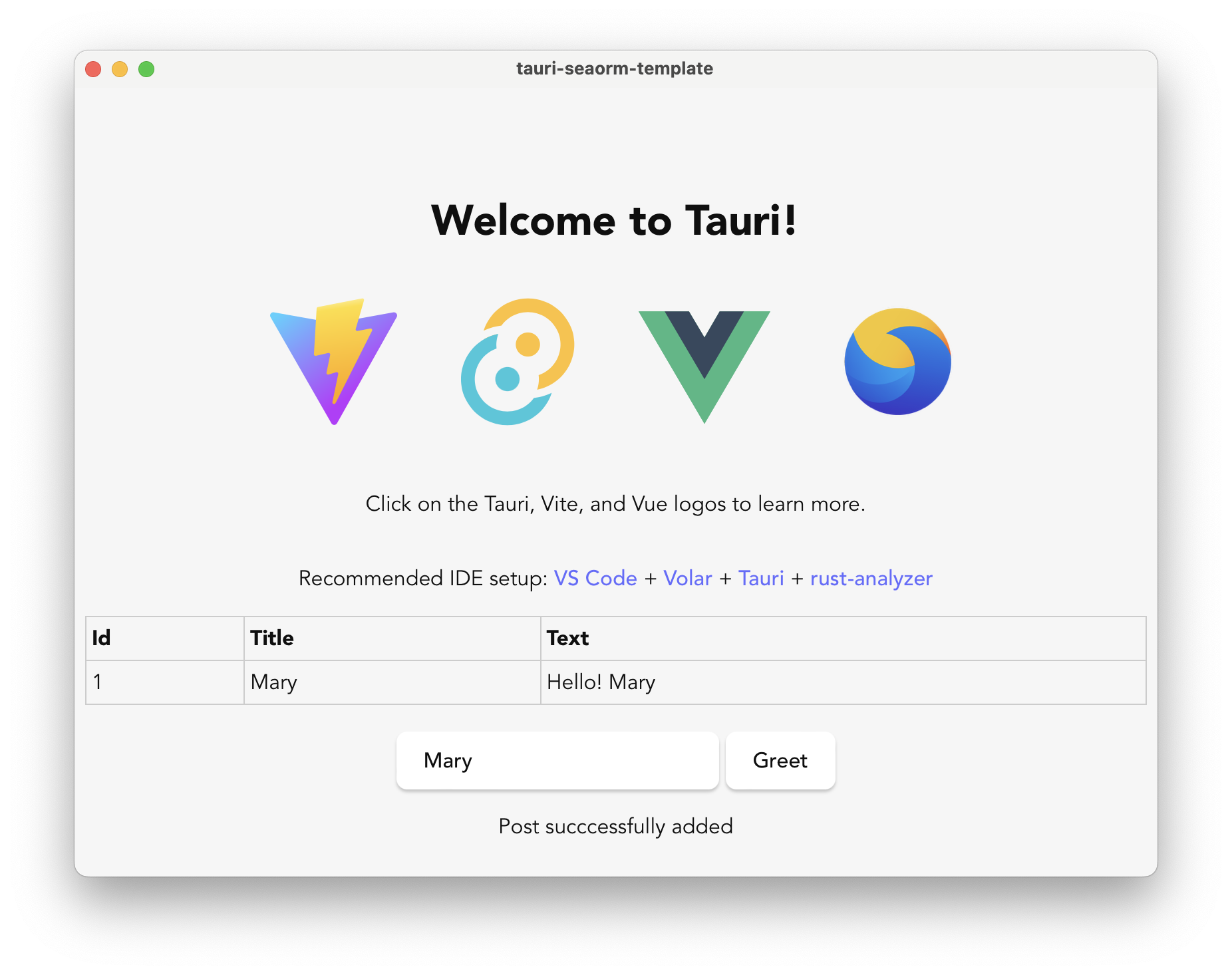Click the Mary cell in Title column
The width and height of the screenshot is (1232, 975).
(x=392, y=682)
